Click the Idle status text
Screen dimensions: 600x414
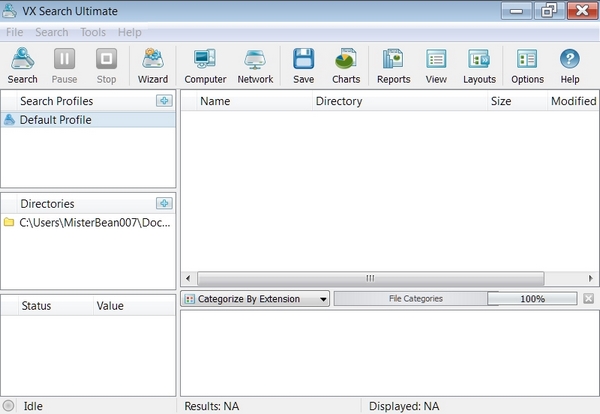click(x=33, y=406)
